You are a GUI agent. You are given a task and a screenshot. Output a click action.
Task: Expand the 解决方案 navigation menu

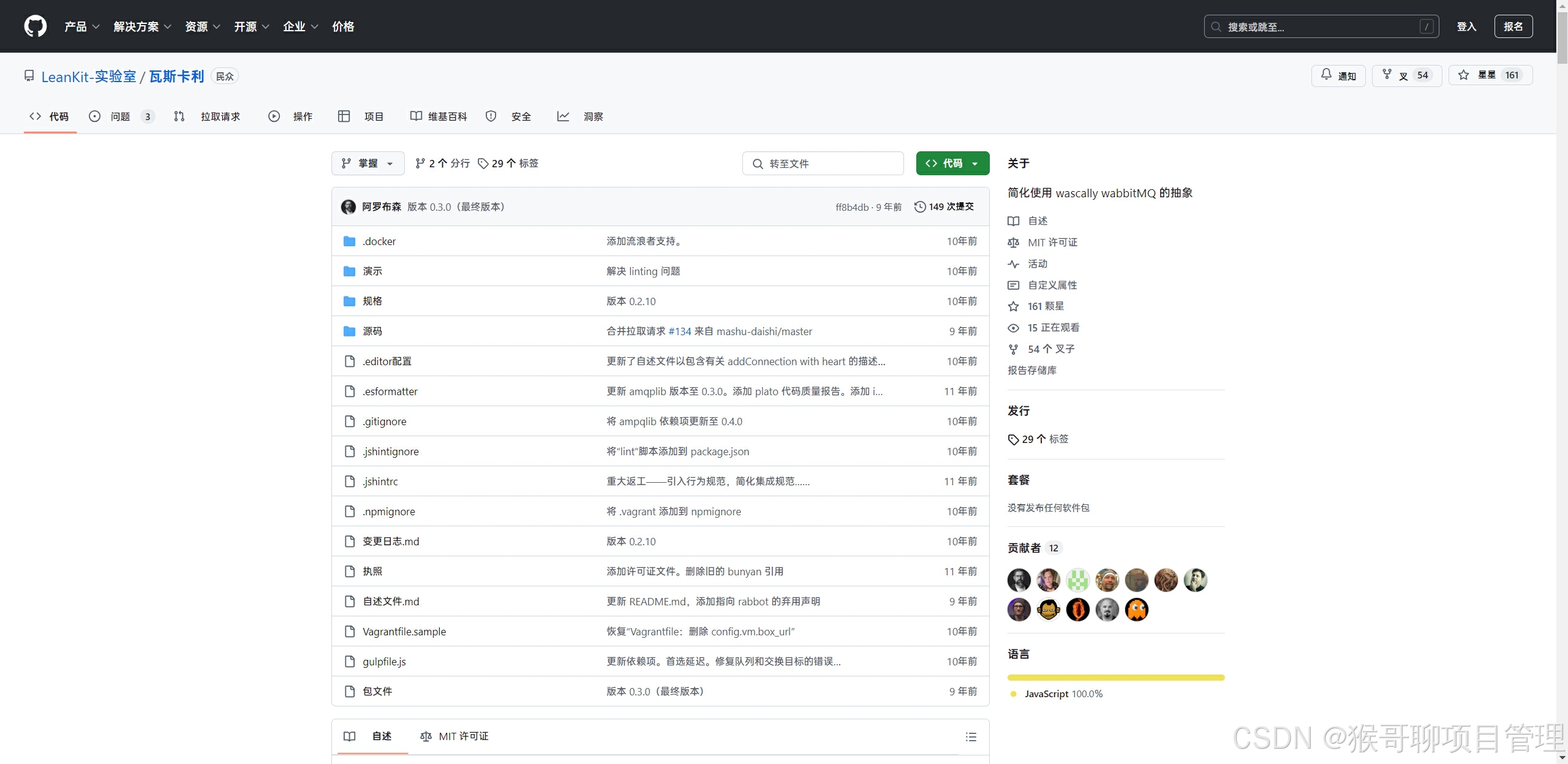point(142,26)
